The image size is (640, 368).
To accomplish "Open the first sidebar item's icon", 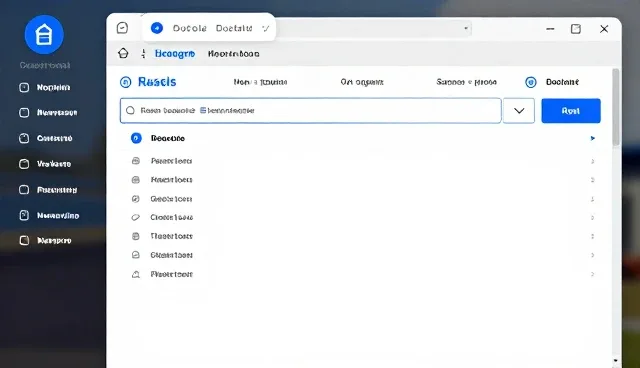I will [x=24, y=87].
